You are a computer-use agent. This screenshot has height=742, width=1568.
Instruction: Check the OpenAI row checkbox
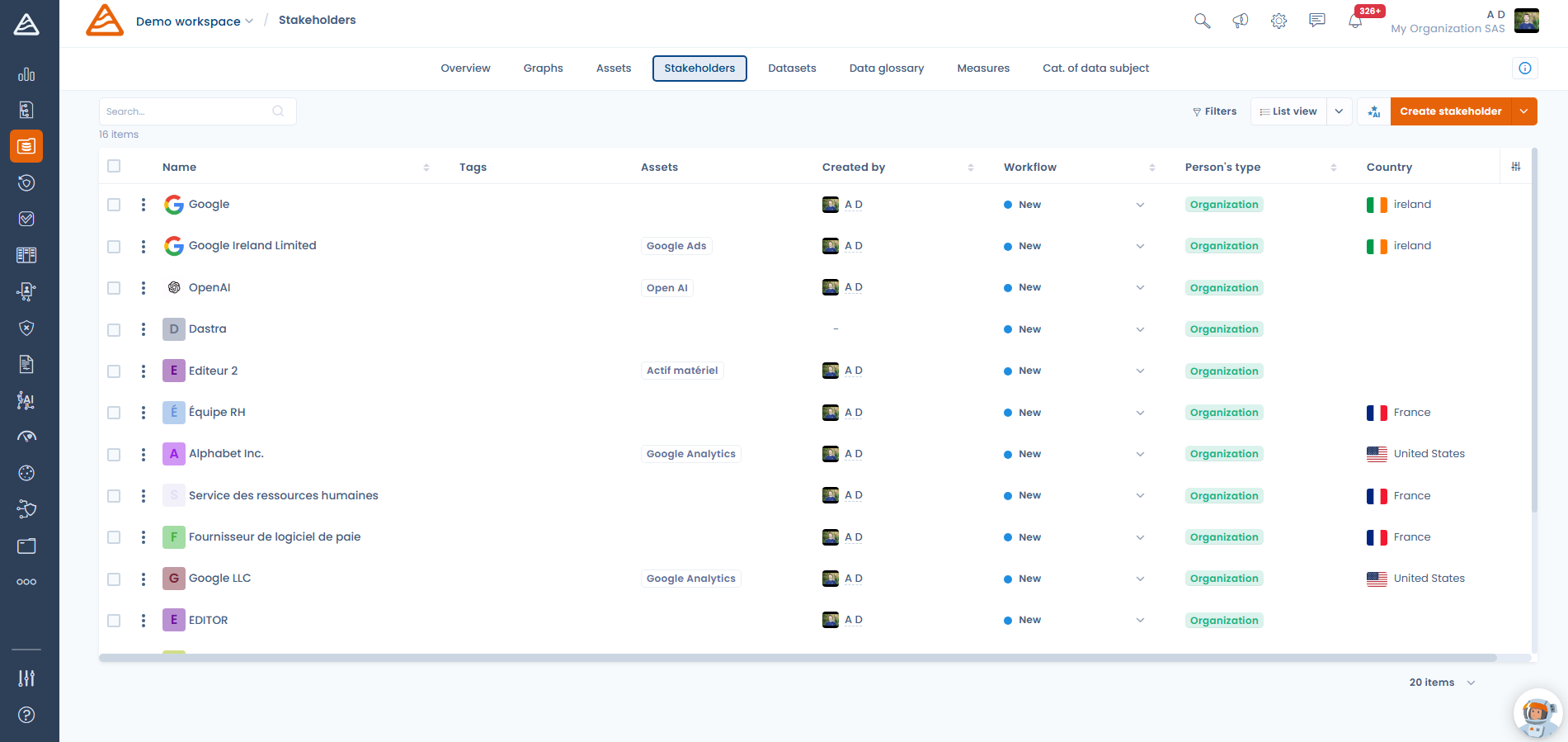coord(114,288)
